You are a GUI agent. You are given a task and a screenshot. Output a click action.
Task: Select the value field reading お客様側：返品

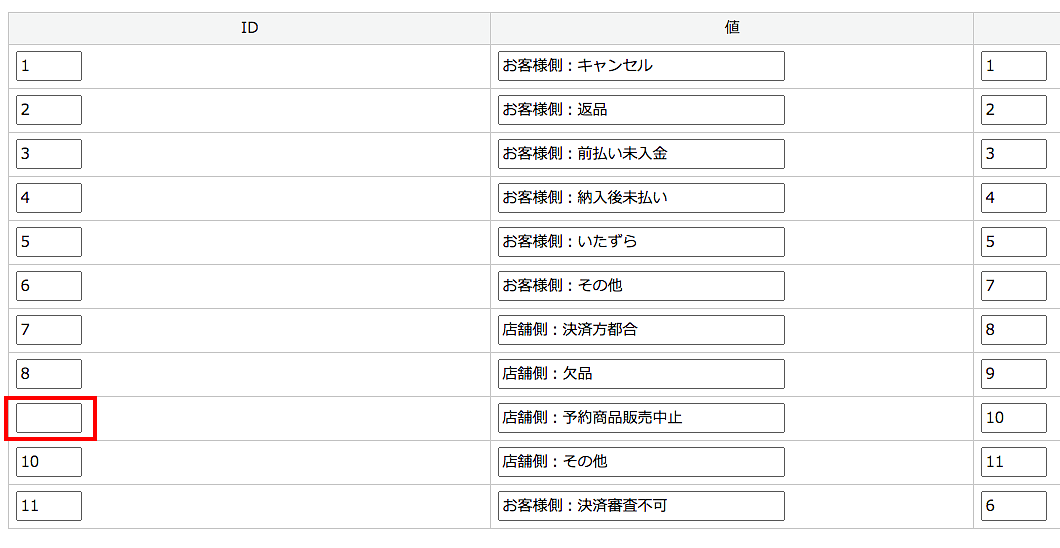pyautogui.click(x=641, y=110)
